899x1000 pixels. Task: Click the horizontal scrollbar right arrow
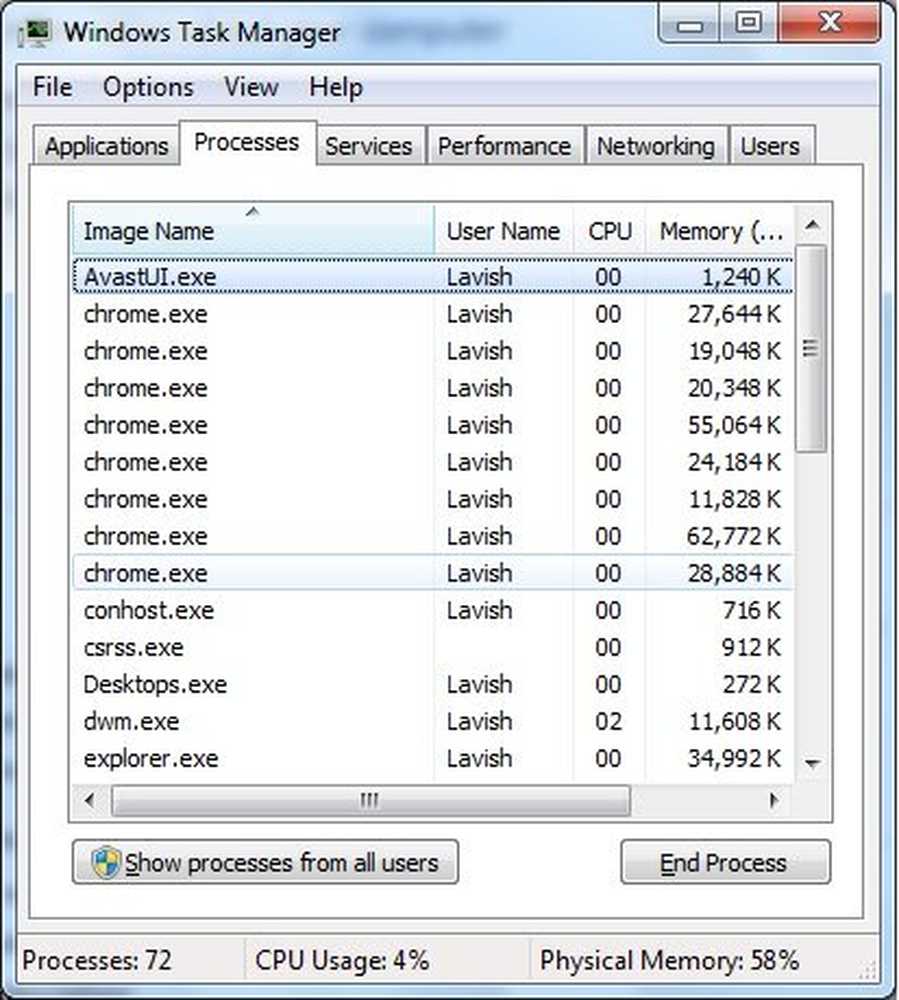click(x=774, y=800)
